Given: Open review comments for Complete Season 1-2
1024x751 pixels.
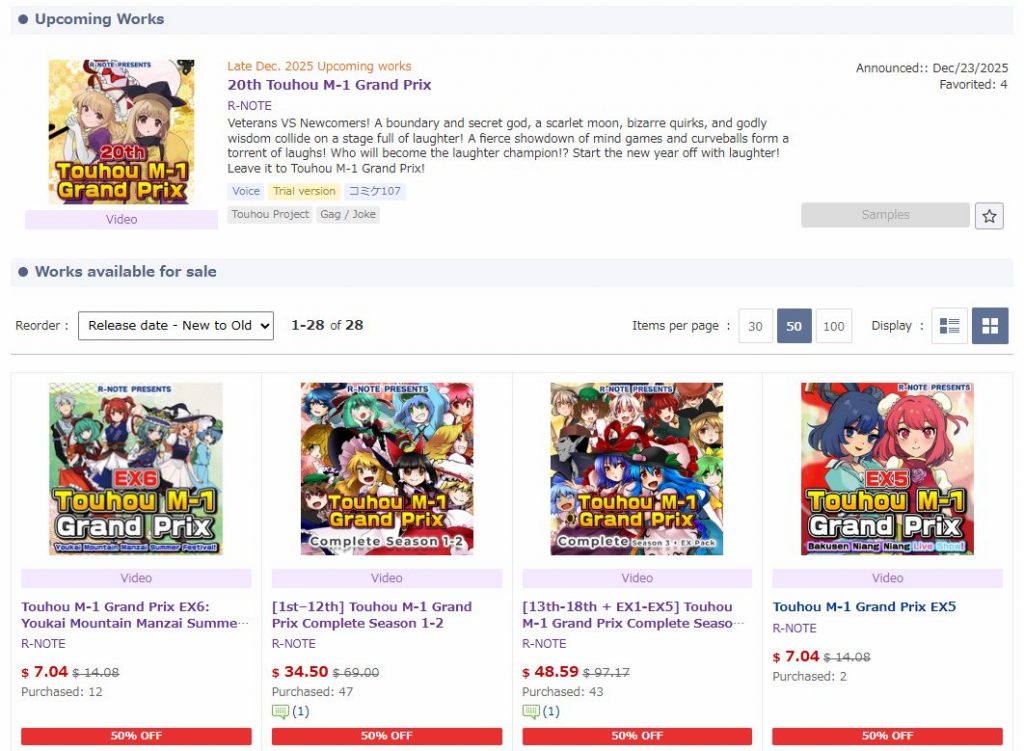Looking at the screenshot, I should (x=291, y=712).
